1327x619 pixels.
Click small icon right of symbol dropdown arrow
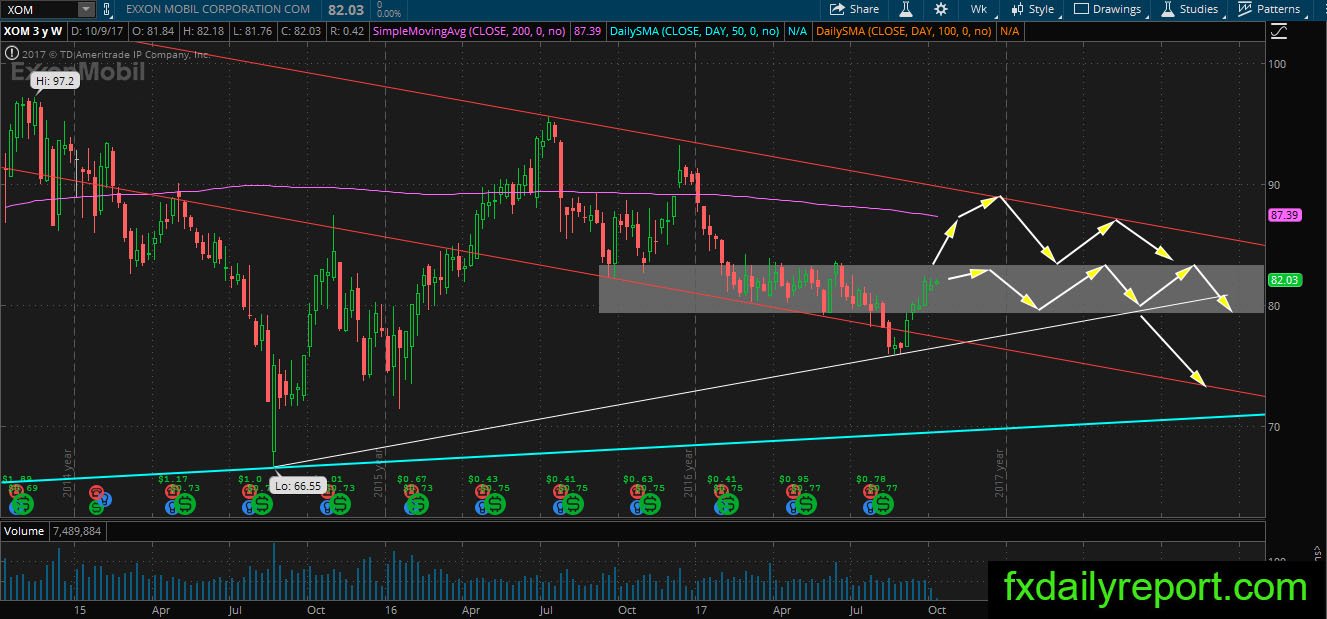(x=108, y=9)
